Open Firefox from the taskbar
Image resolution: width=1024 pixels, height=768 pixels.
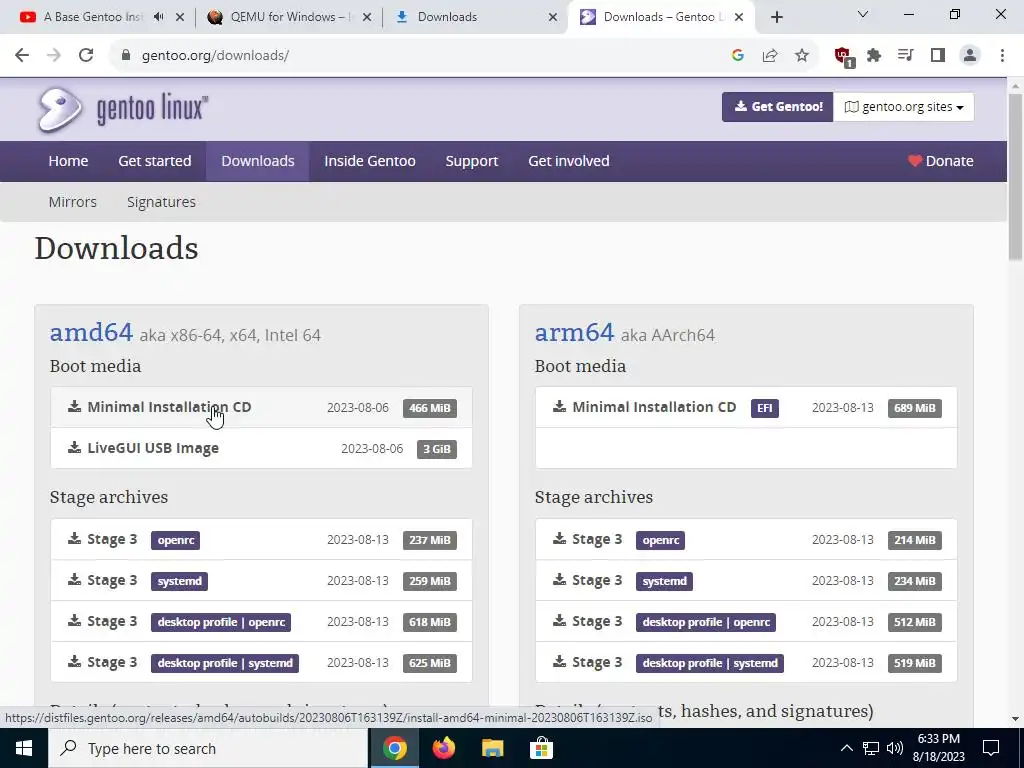click(x=443, y=748)
